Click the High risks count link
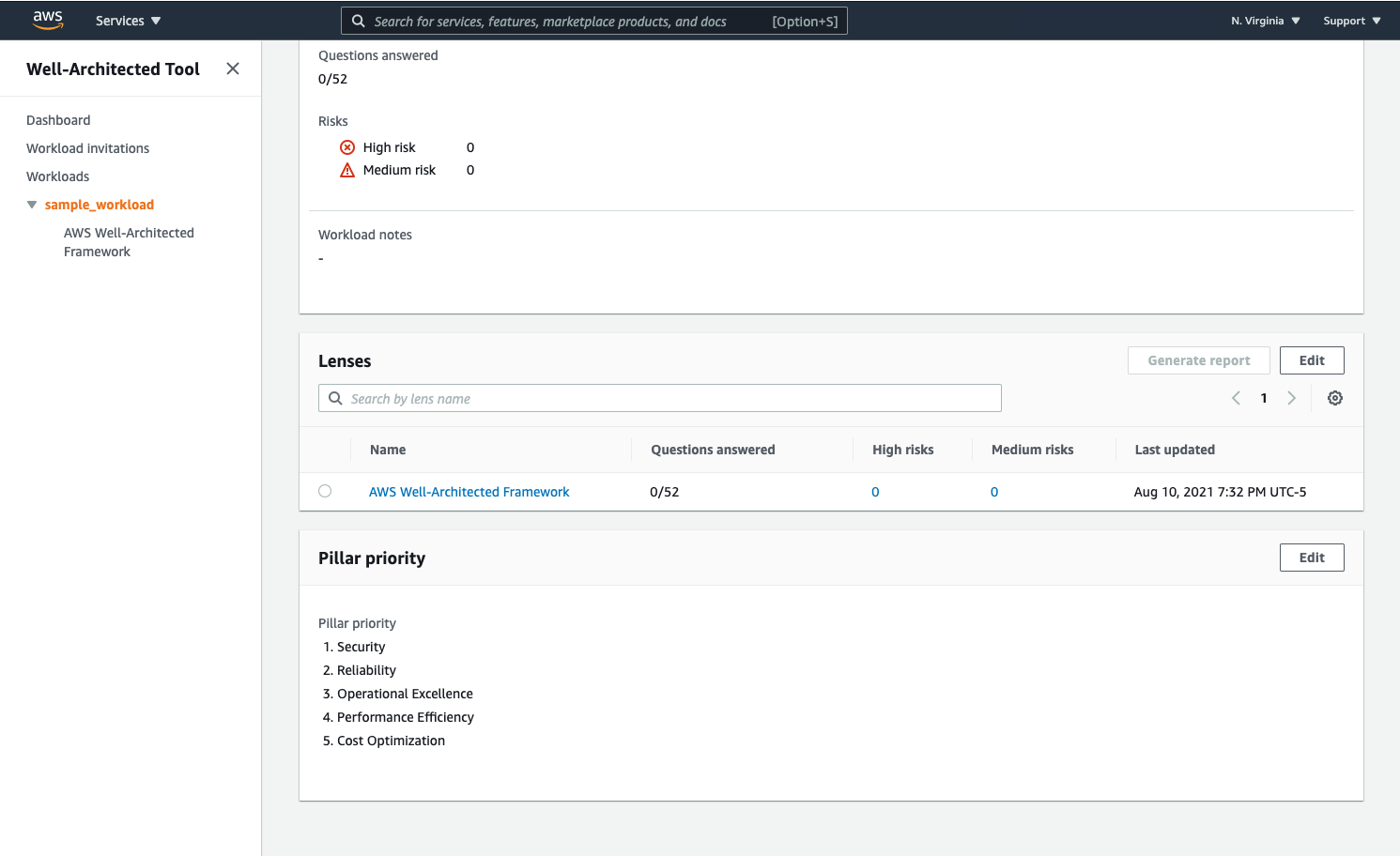 [x=875, y=492]
